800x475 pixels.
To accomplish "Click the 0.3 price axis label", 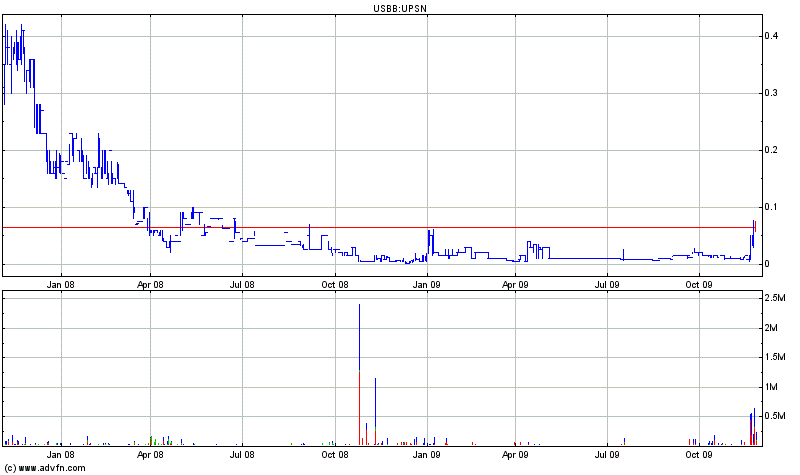I will [772, 93].
